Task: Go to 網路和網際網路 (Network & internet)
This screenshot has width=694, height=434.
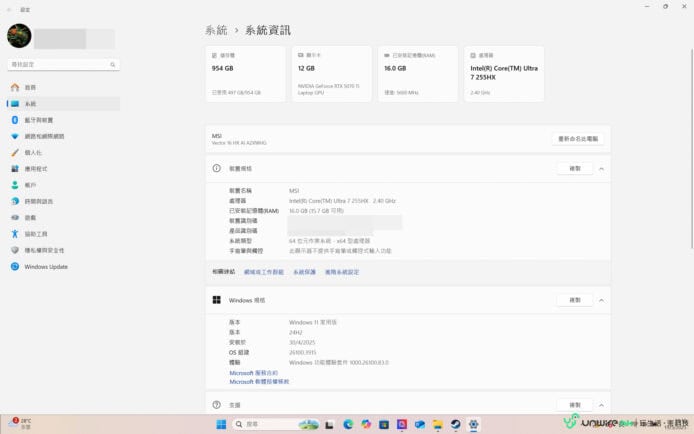Action: tap(43, 136)
